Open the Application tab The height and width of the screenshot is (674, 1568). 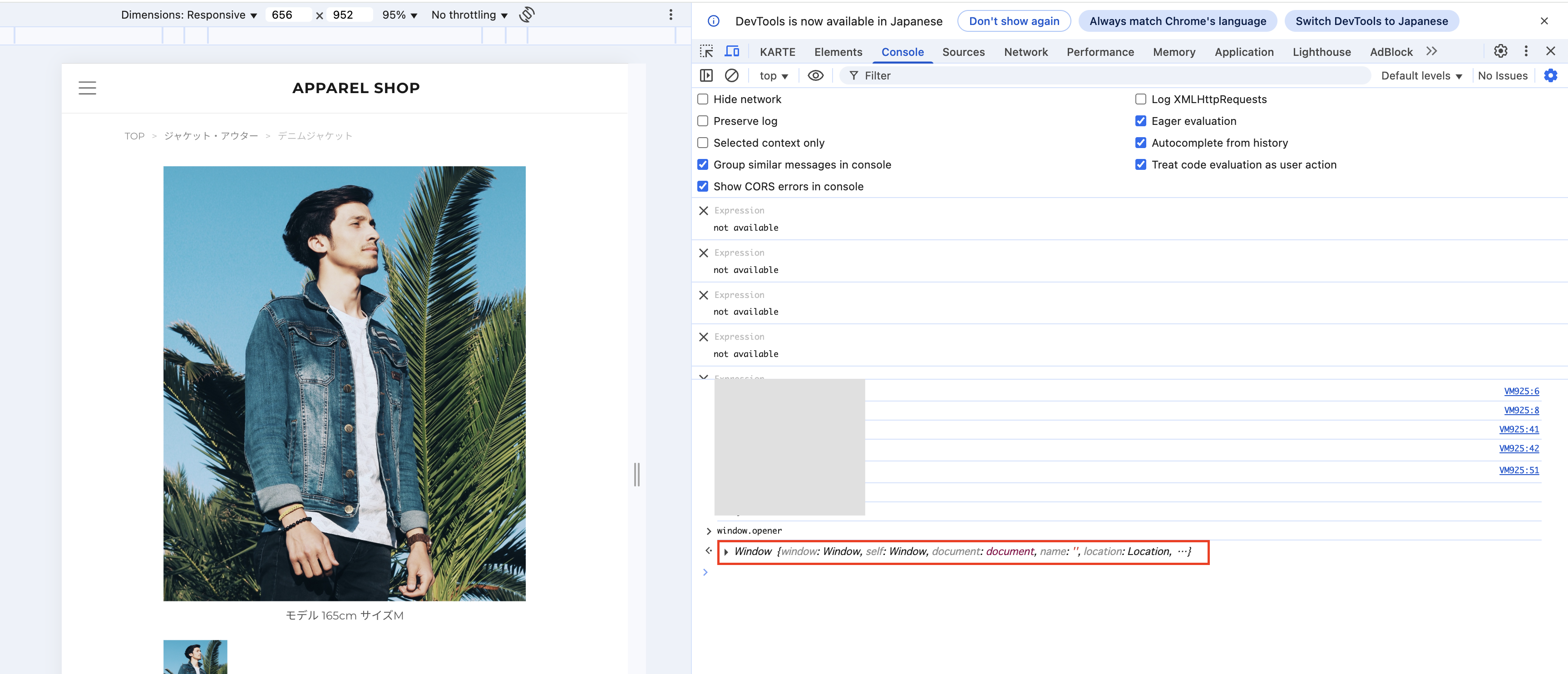1243,52
